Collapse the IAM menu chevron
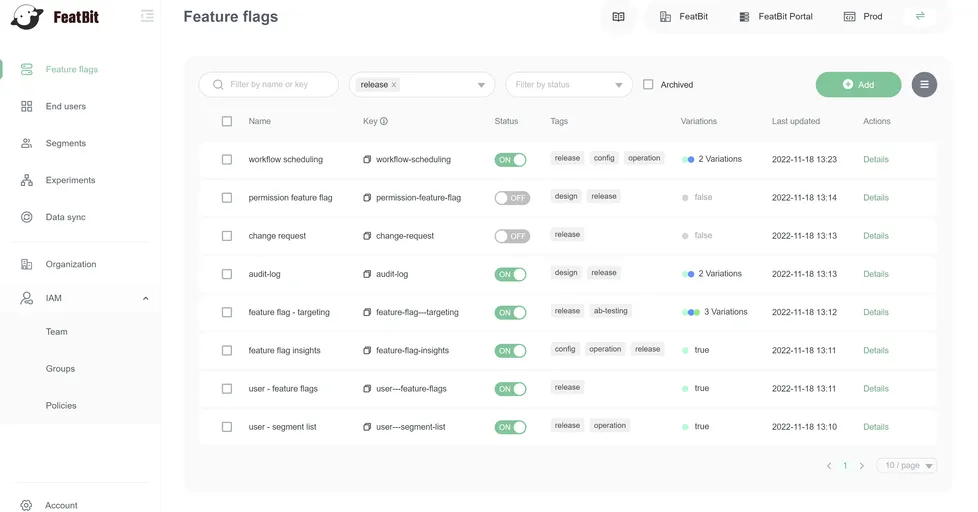The height and width of the screenshot is (512, 978). 145,299
